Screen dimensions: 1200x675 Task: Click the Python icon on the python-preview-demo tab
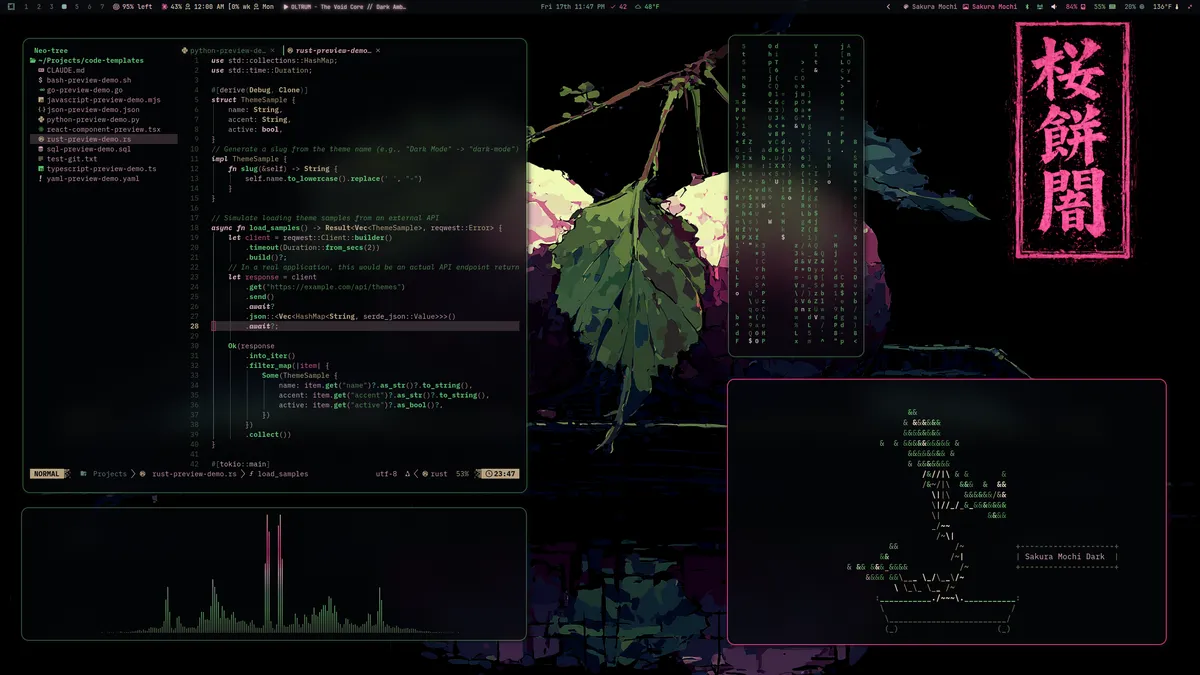point(184,50)
